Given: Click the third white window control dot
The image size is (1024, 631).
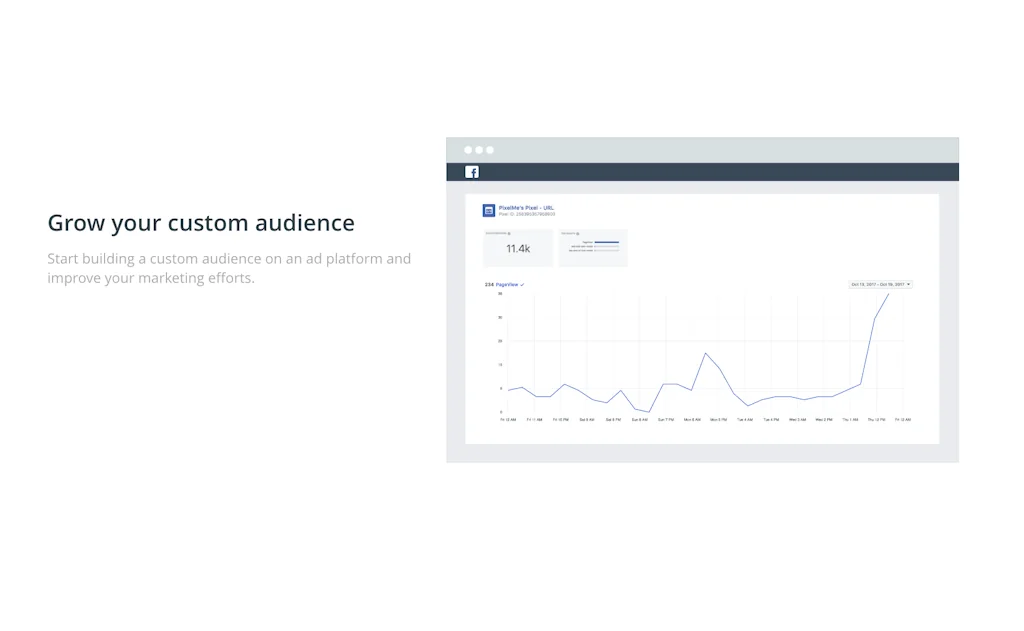Looking at the screenshot, I should (x=490, y=150).
